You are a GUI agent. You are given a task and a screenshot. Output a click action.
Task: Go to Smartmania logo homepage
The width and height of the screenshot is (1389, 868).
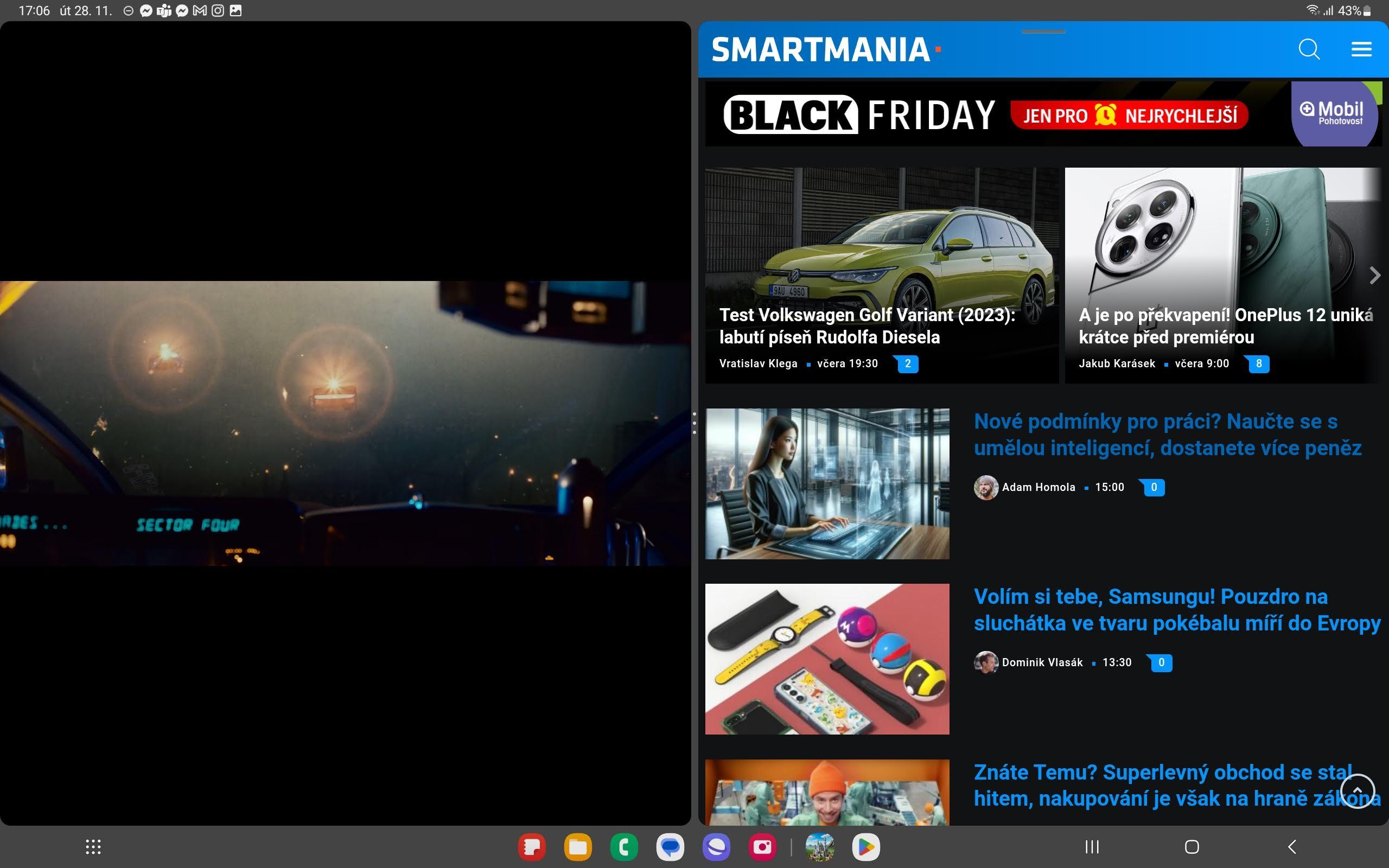click(x=826, y=50)
